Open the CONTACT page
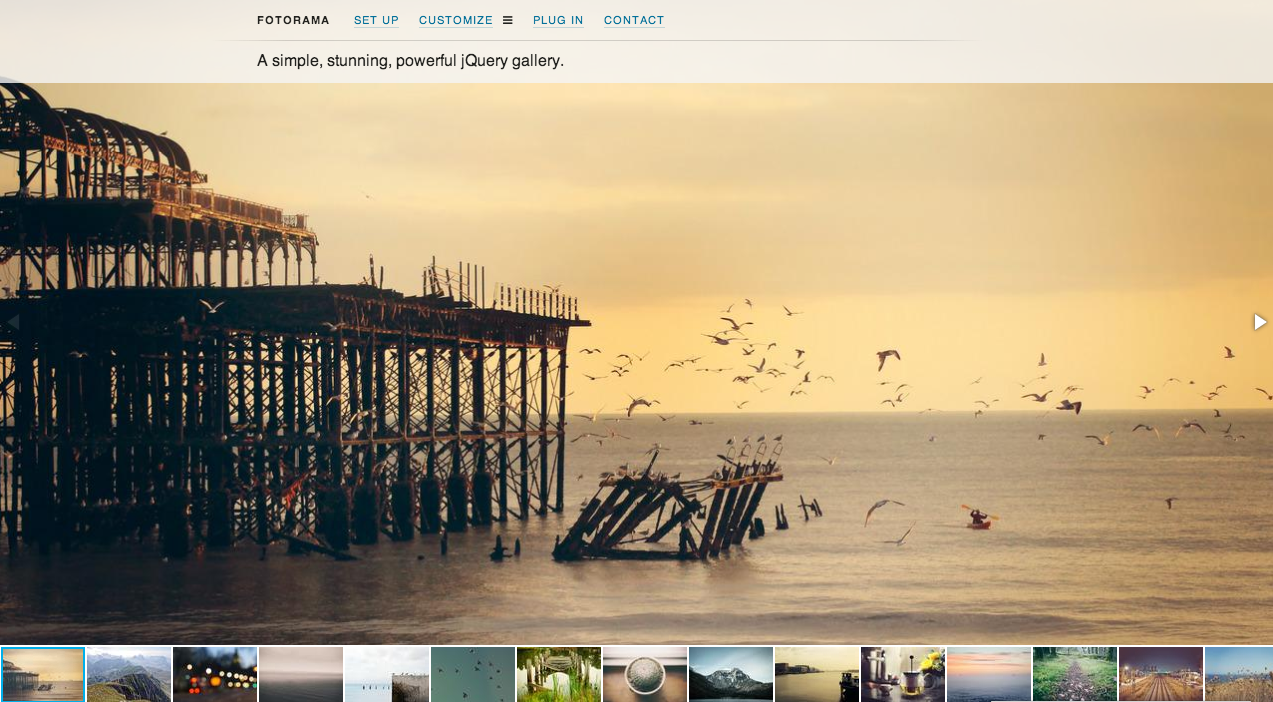Screen dimensions: 1273x702 633,19
